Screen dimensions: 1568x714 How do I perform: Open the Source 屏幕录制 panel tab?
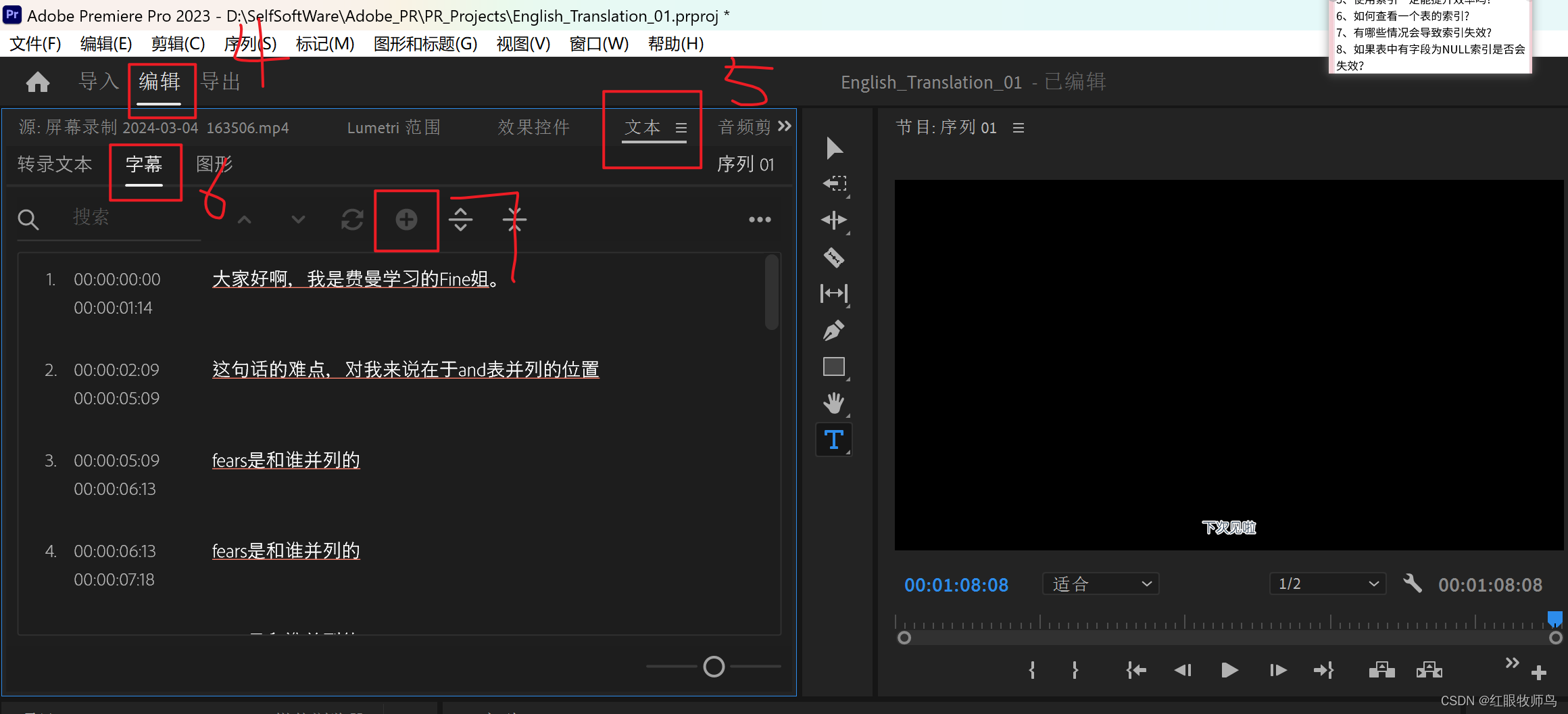point(153,128)
